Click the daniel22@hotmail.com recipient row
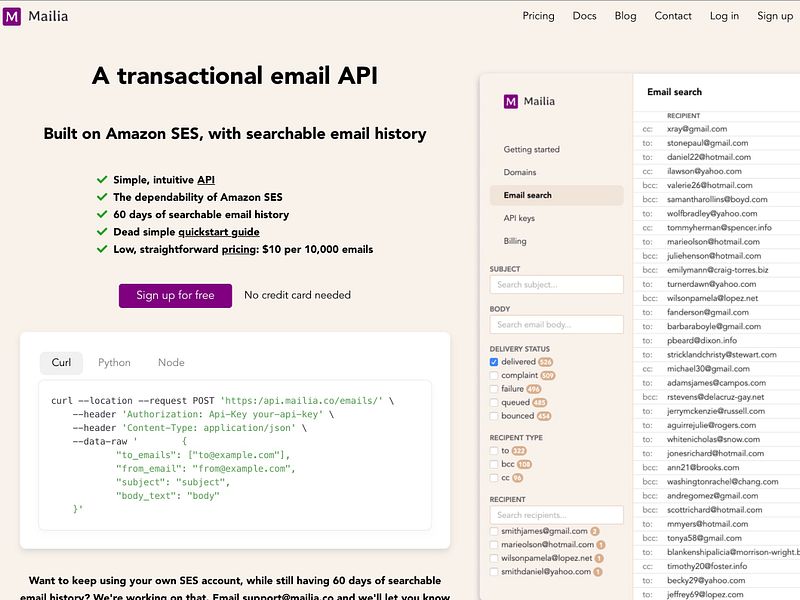 (716, 157)
